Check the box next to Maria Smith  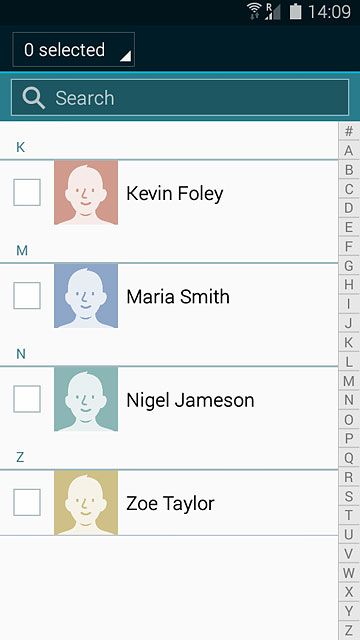click(27, 296)
